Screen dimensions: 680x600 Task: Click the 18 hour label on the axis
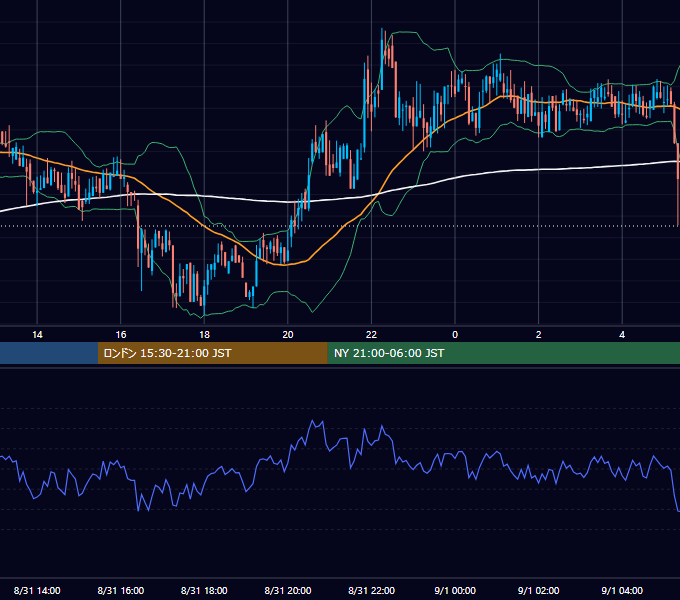tap(204, 335)
